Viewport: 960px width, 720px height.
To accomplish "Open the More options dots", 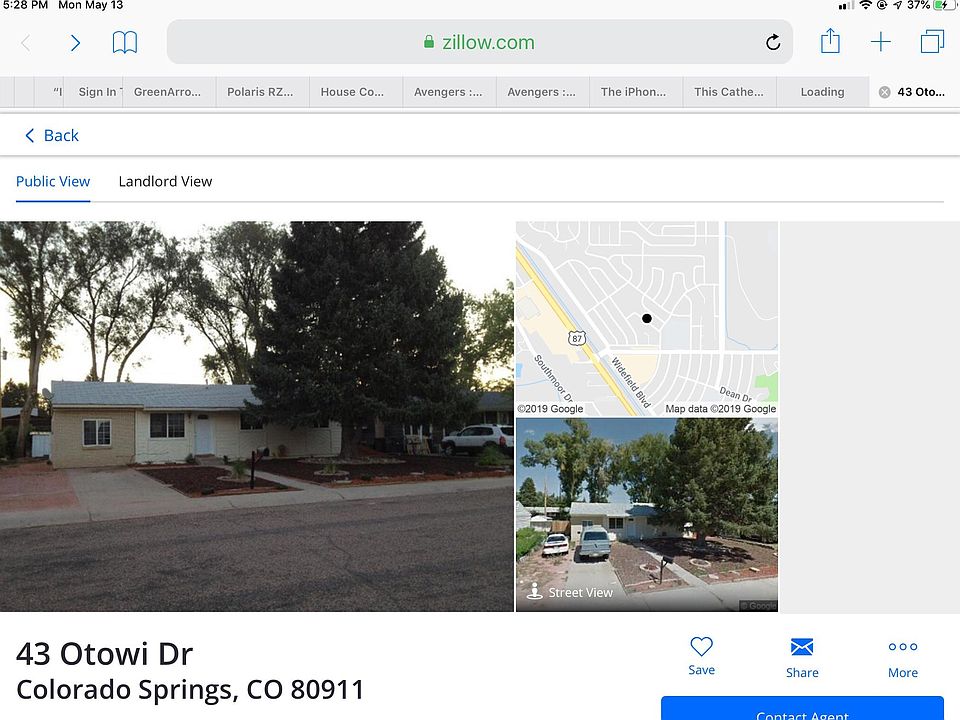I will pyautogui.click(x=903, y=658).
